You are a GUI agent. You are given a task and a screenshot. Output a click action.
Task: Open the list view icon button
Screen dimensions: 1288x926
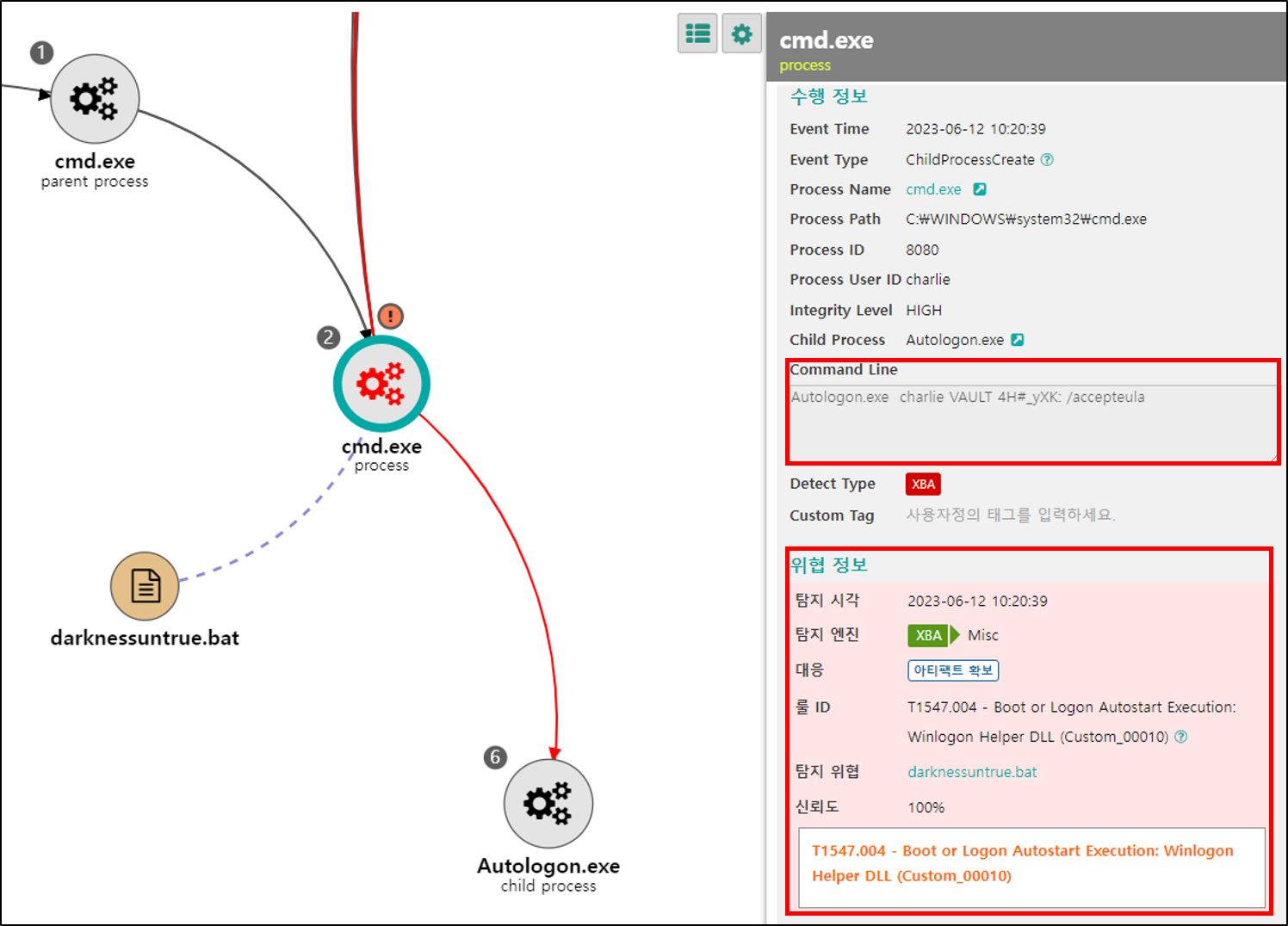pos(697,34)
